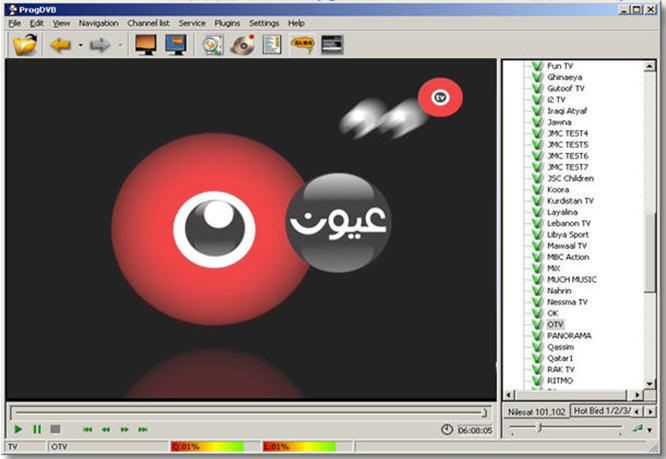The image size is (666, 459).
Task: Select Ghinaeya channel
Action: 564,77
